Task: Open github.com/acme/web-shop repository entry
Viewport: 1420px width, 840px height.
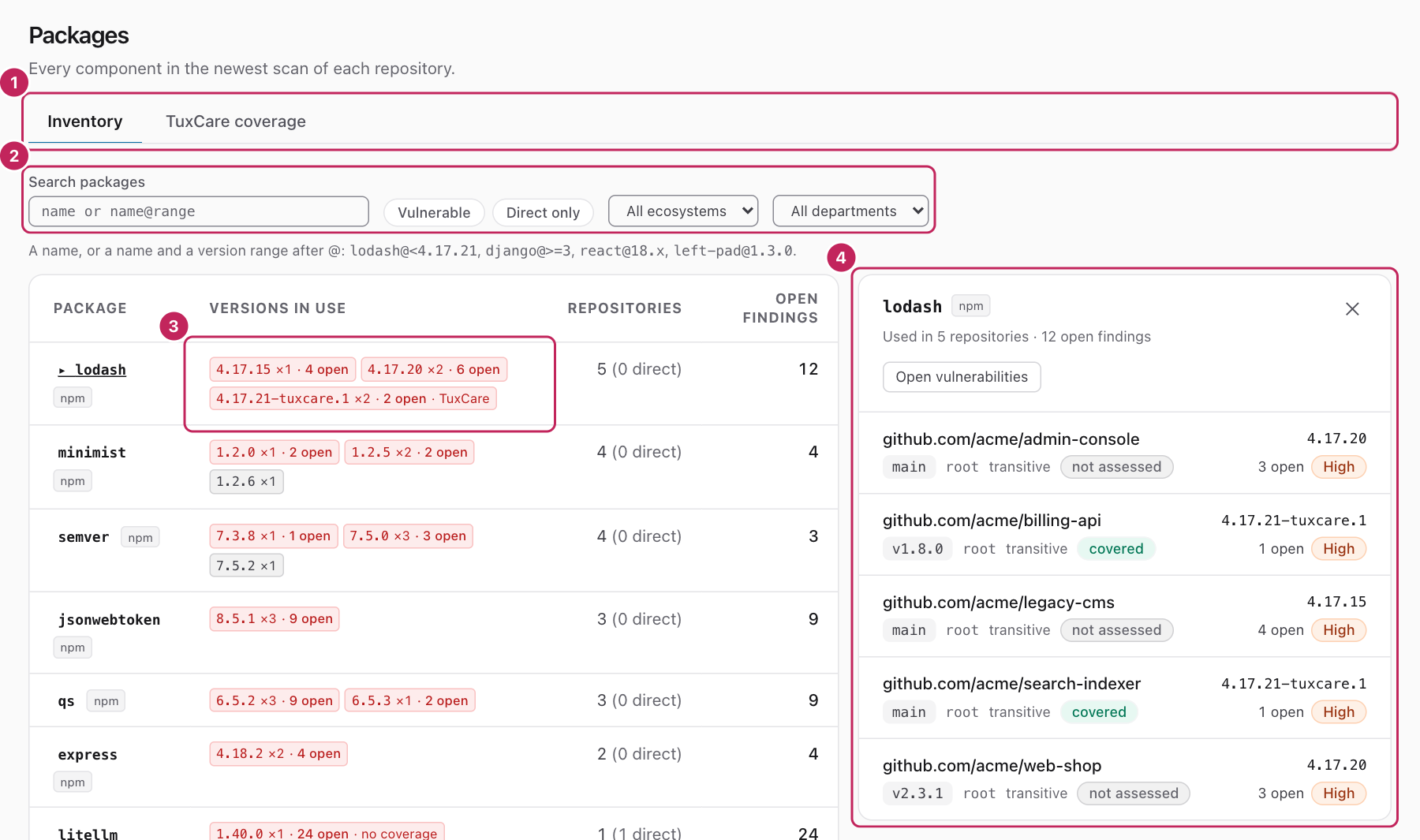Action: (1124, 779)
